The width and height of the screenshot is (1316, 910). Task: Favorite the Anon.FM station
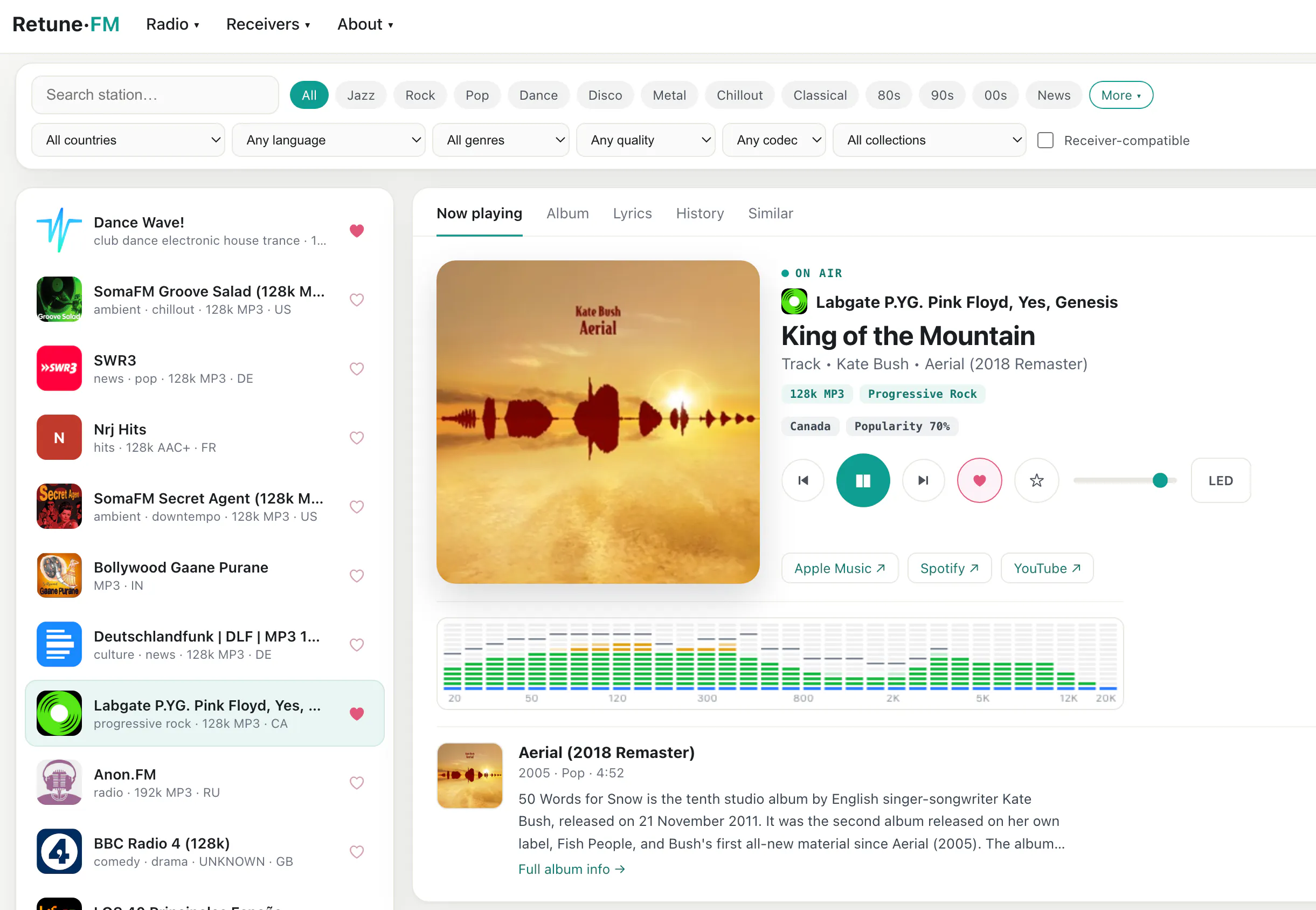(x=357, y=782)
